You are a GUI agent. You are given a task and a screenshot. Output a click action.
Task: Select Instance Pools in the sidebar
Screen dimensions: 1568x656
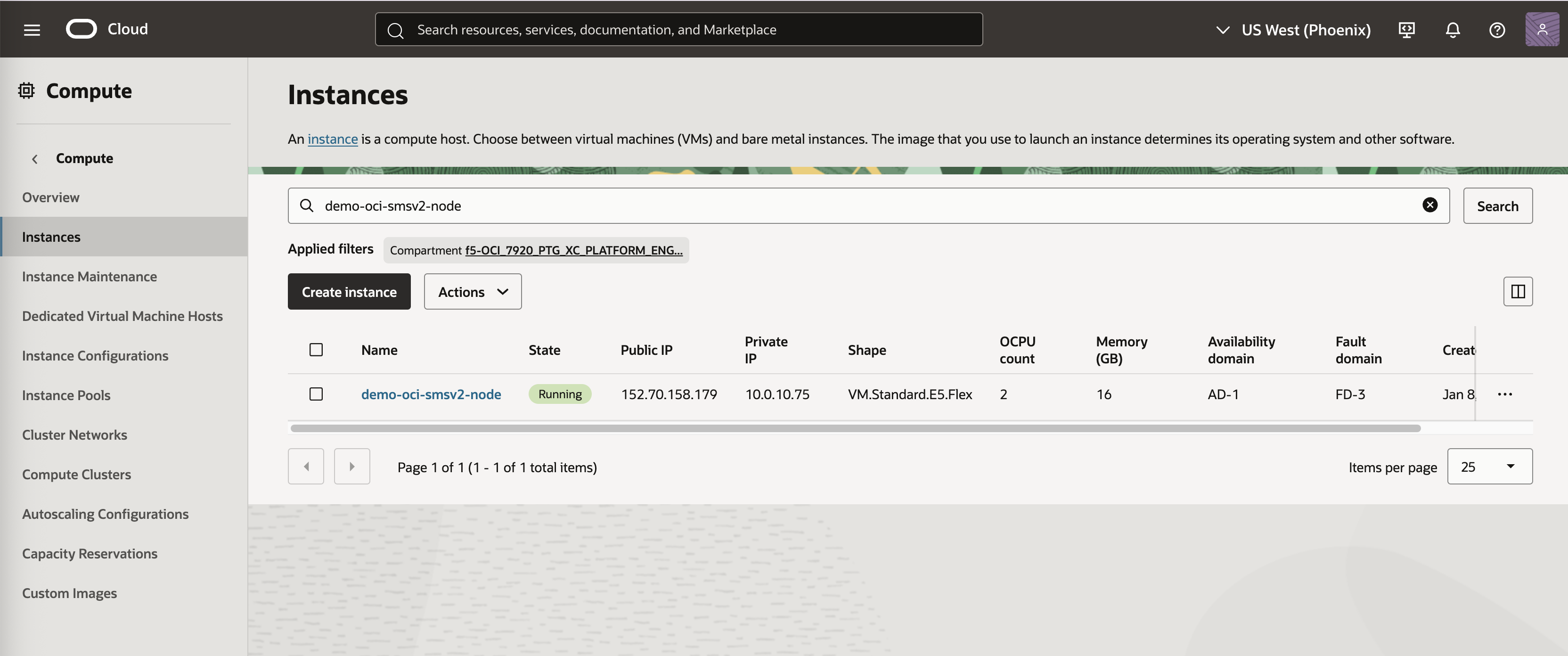pyautogui.click(x=66, y=395)
